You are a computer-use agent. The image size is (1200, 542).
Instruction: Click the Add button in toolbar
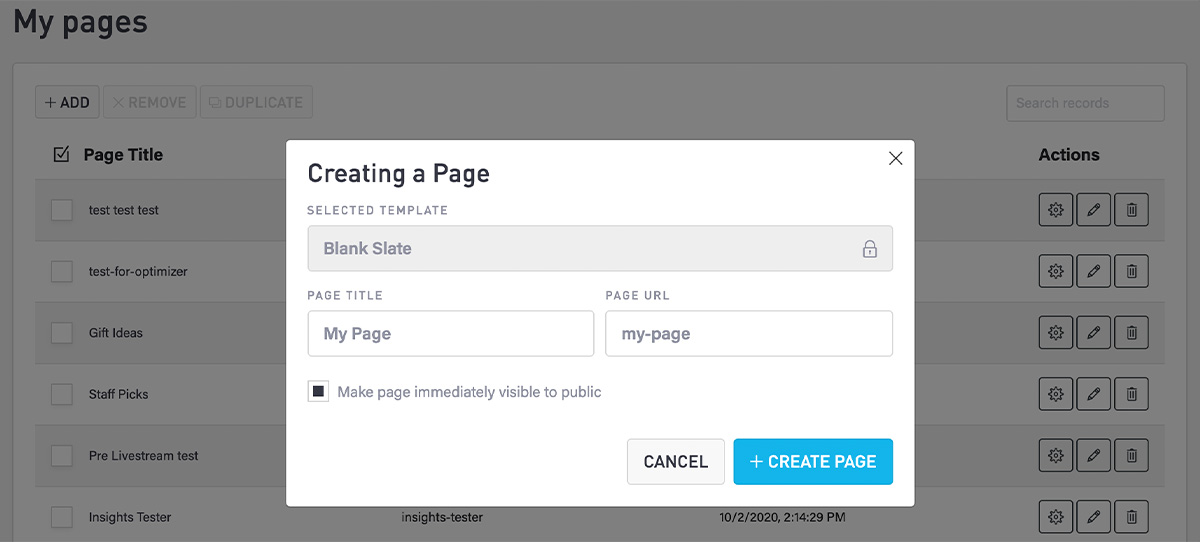[67, 102]
